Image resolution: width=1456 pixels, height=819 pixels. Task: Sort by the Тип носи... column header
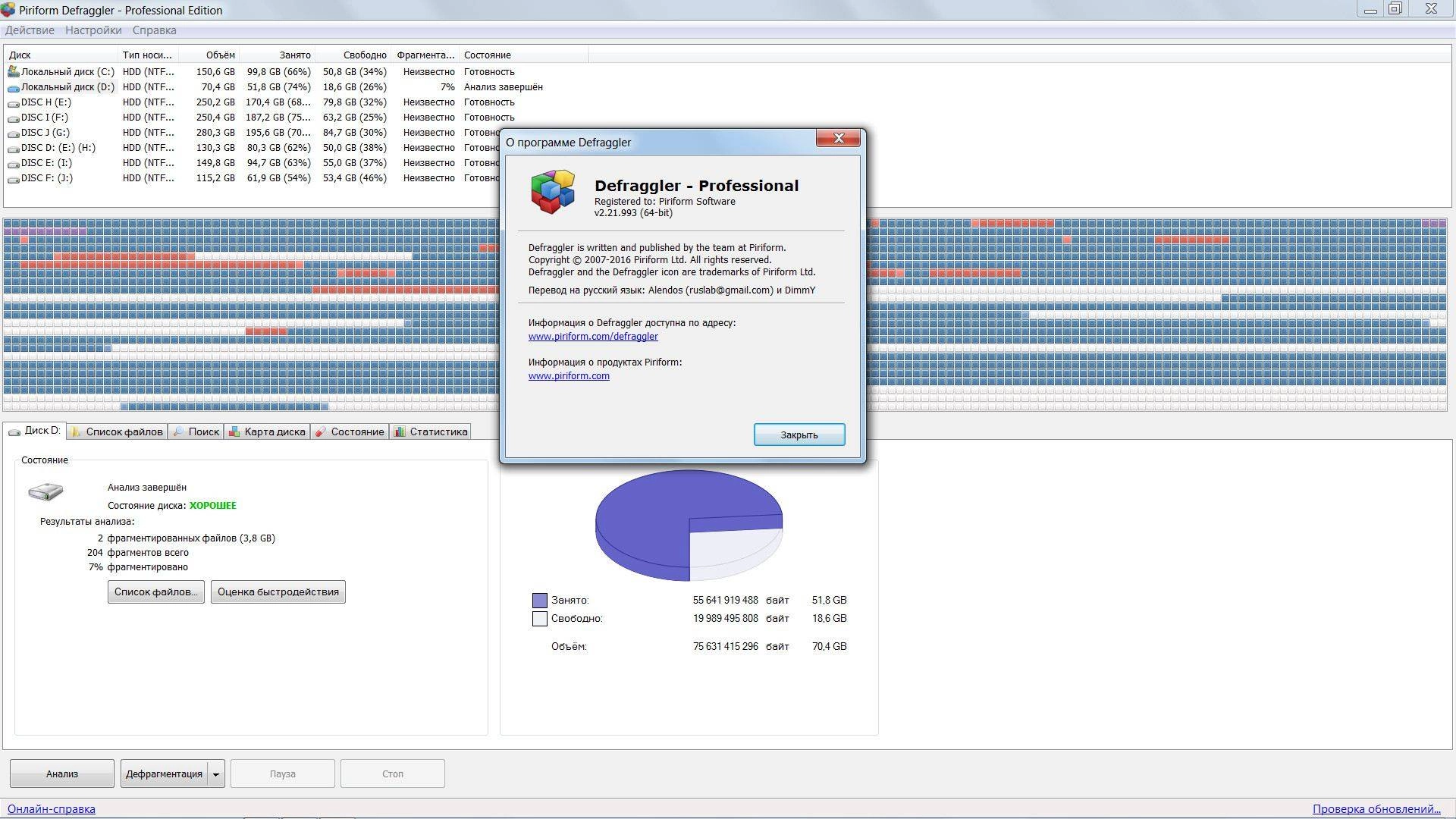pyautogui.click(x=148, y=55)
